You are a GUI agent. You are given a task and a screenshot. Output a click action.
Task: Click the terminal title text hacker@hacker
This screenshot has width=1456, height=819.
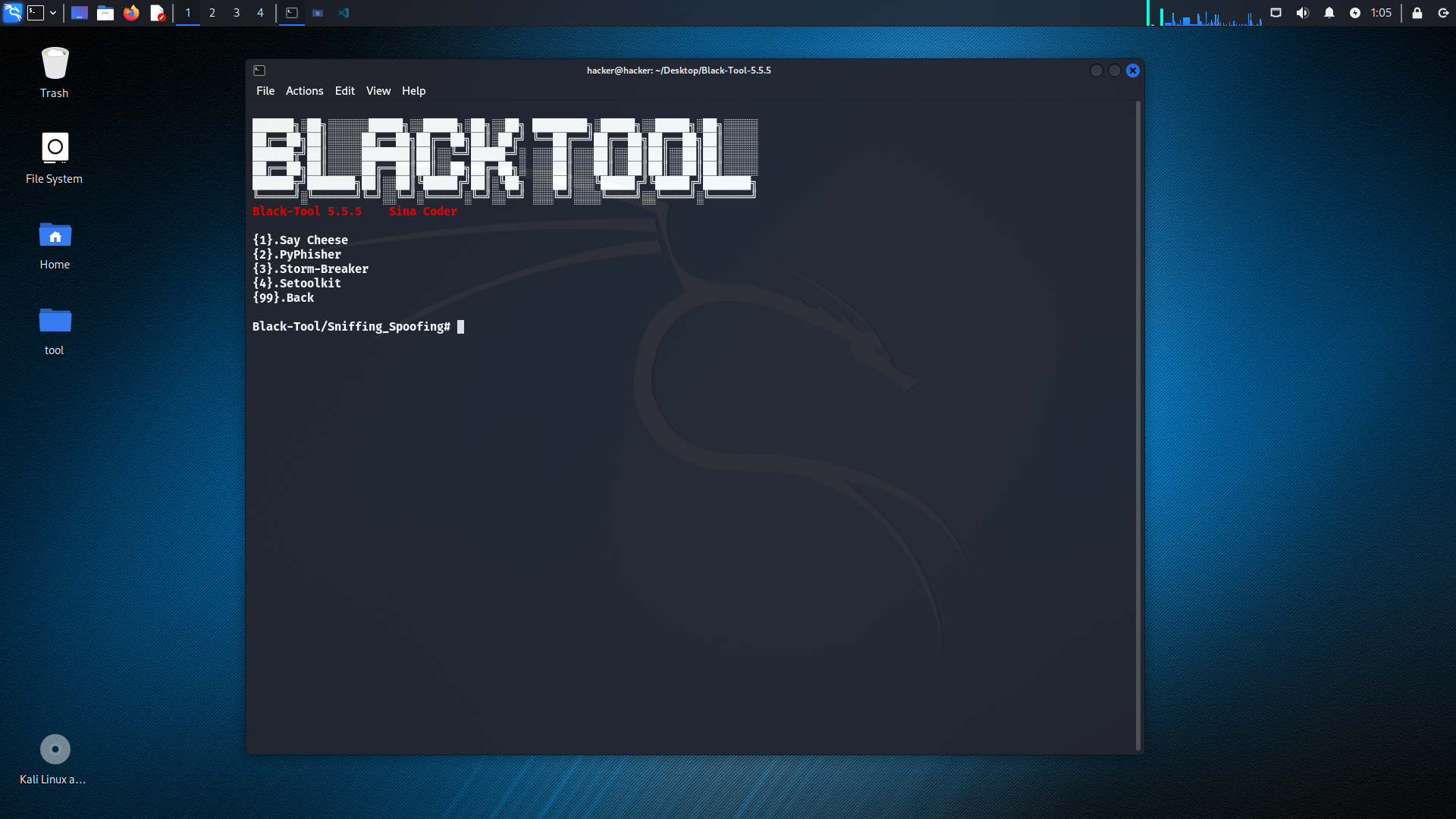point(679,71)
